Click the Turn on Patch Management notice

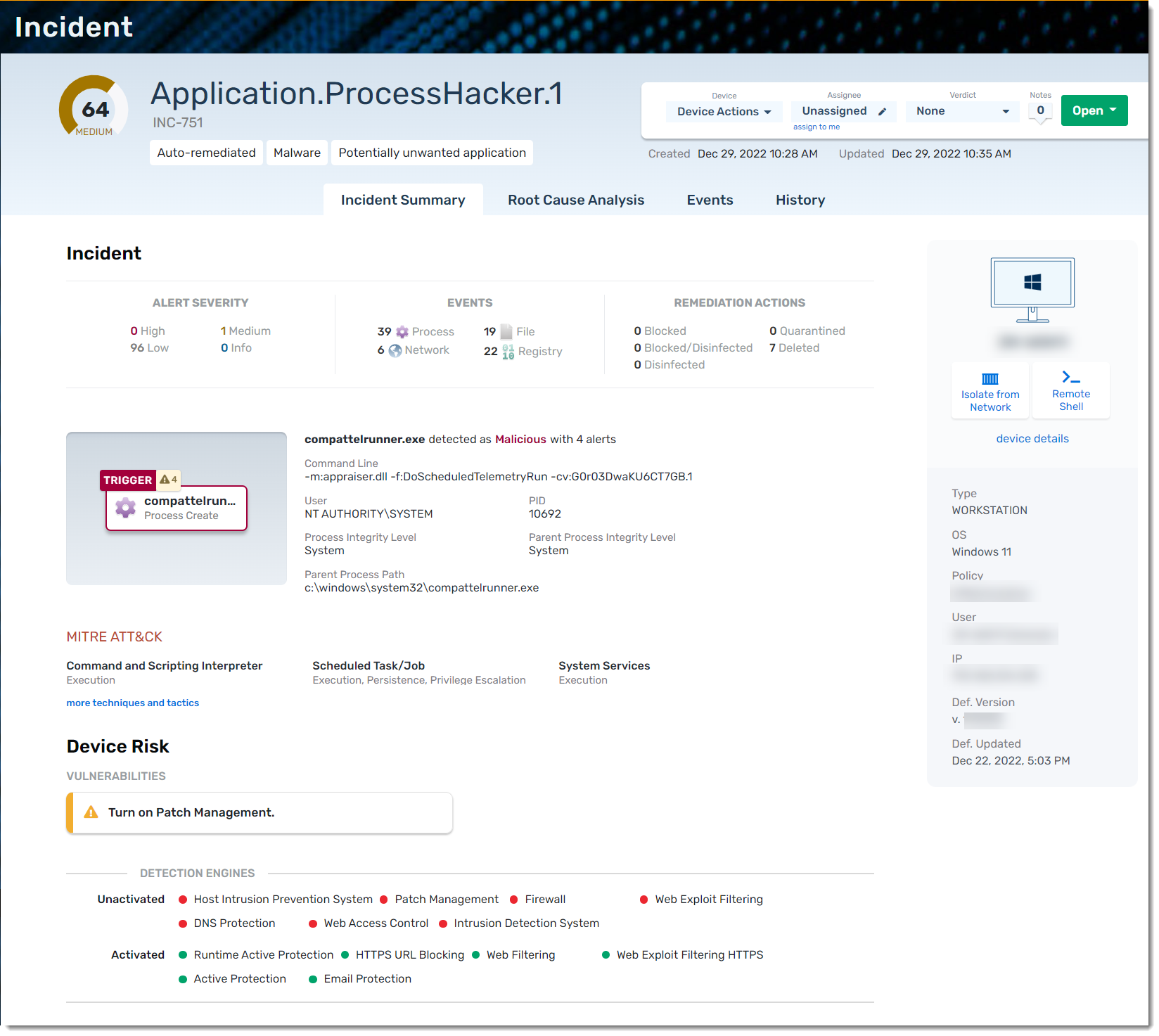[260, 812]
